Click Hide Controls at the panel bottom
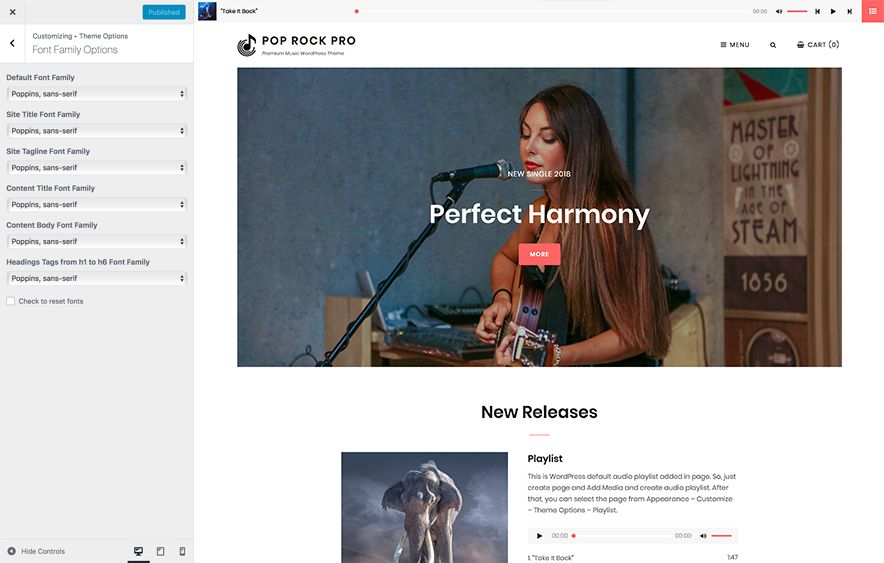 click(36, 551)
